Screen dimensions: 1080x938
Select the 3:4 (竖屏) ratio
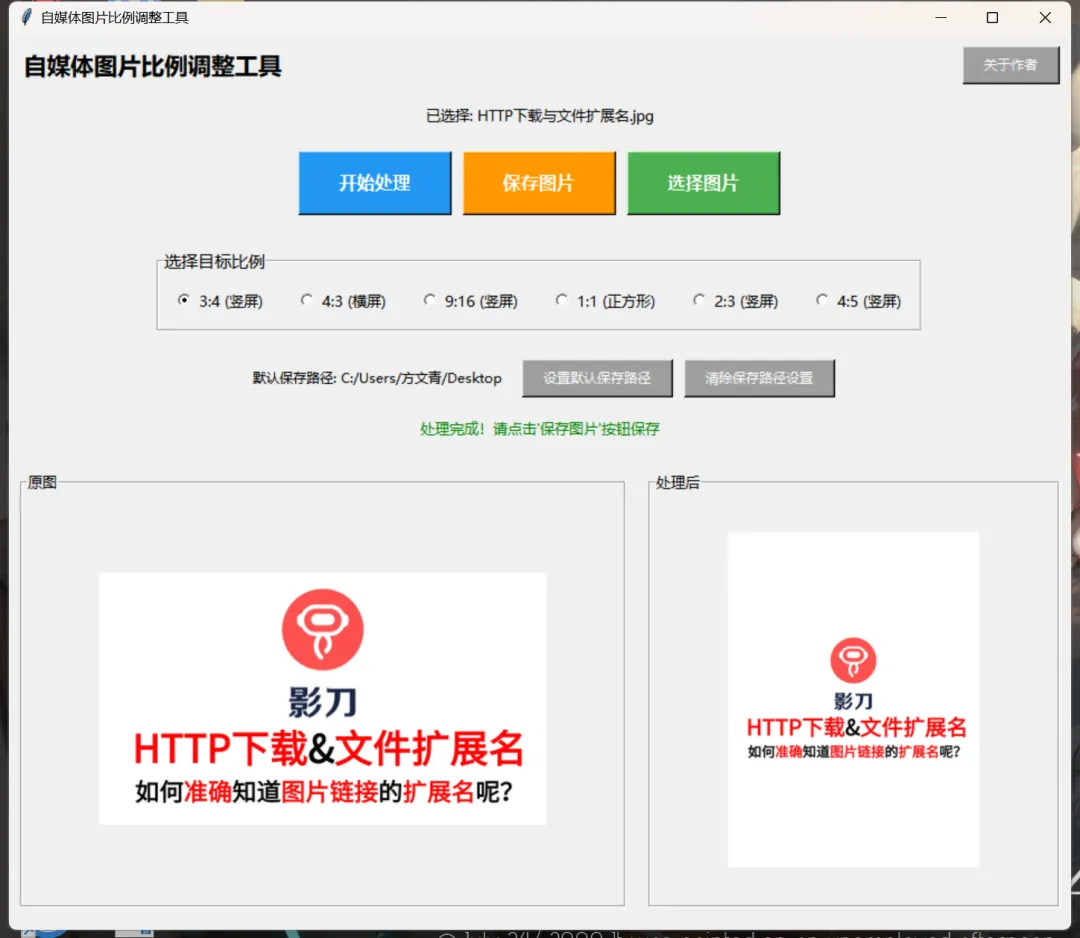coord(220,301)
